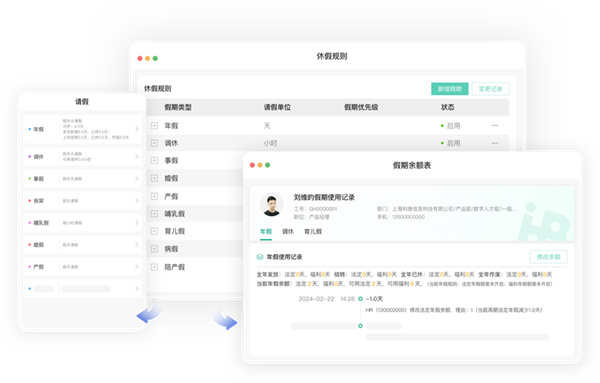Tap the chevron on the 产假 card in 请假 panel
The width and height of the screenshot is (600, 383).
coord(137,267)
